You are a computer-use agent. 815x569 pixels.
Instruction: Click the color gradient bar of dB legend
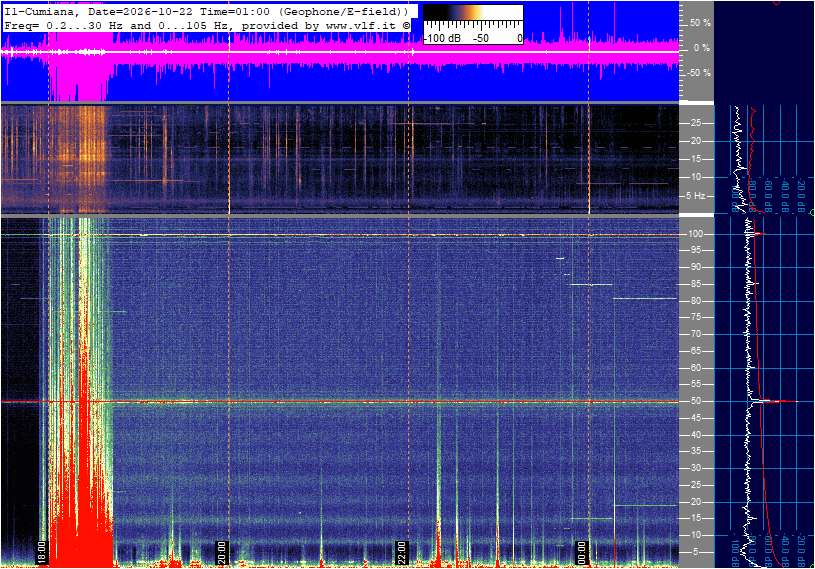click(473, 12)
